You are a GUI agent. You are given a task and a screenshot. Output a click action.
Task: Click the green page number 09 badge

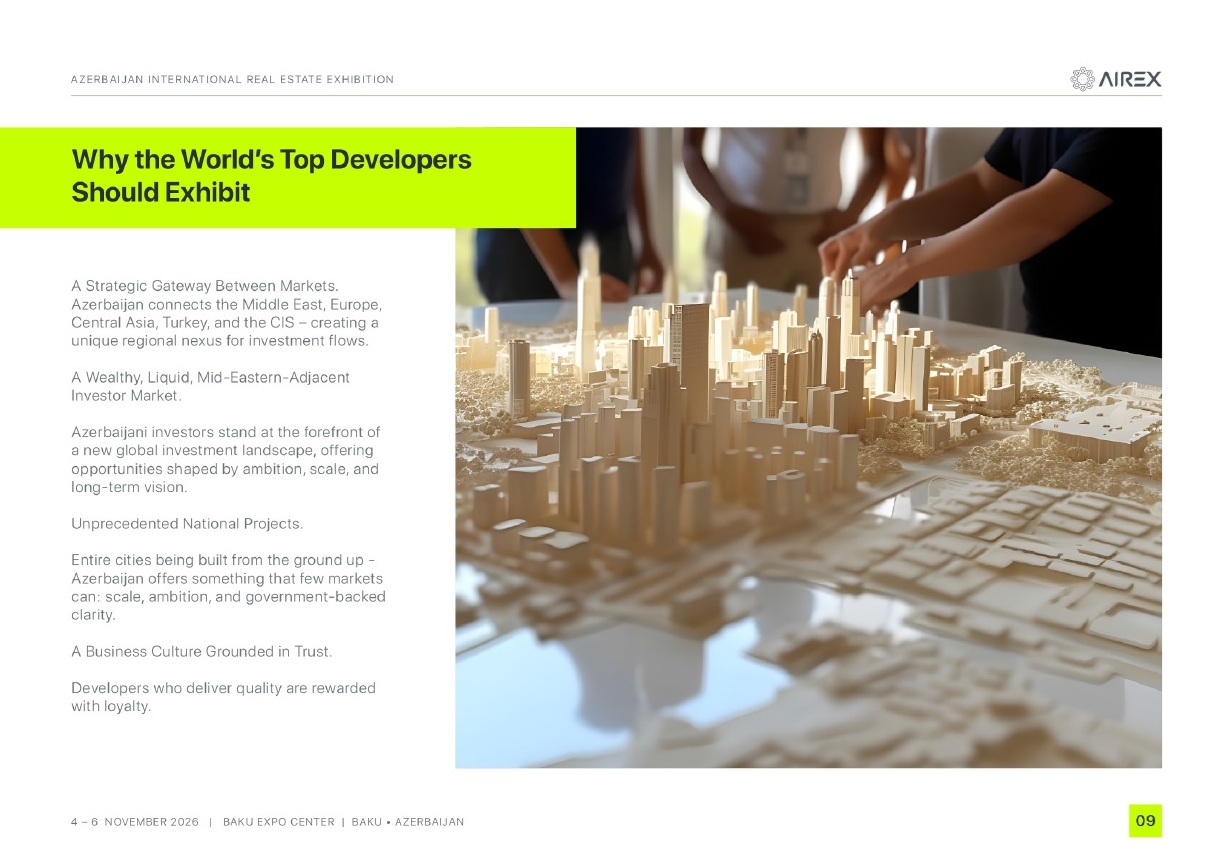pyautogui.click(x=1145, y=821)
